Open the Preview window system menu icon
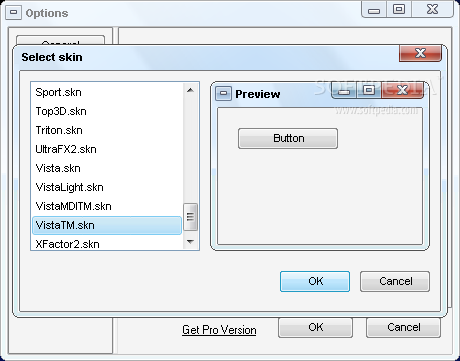Image resolution: width=460 pixels, height=361 pixels. pos(223,93)
